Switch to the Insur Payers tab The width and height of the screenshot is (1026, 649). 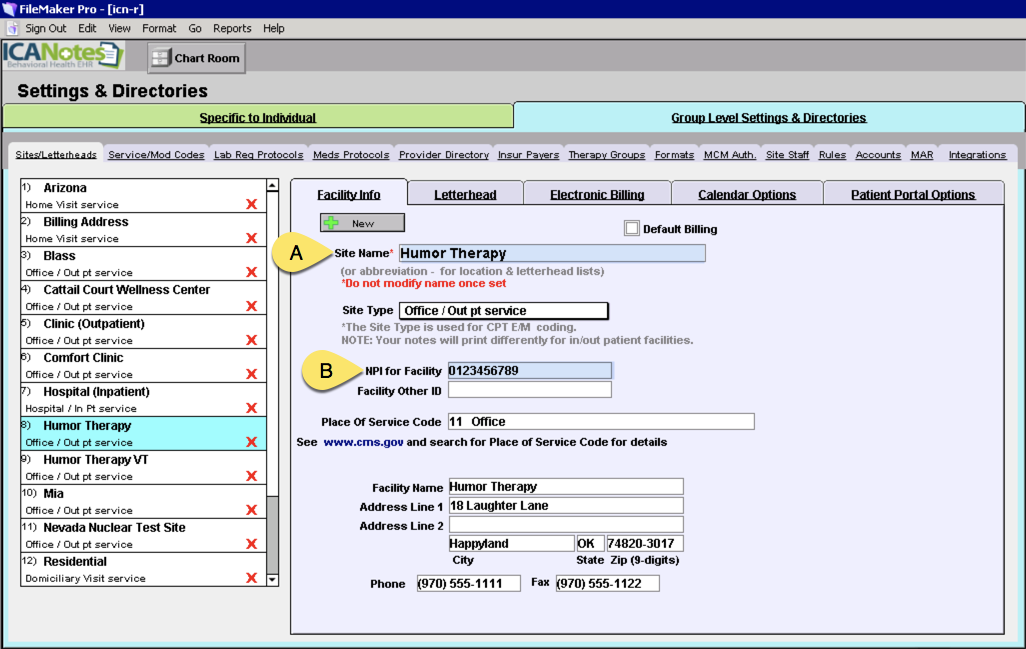pyautogui.click(x=528, y=155)
